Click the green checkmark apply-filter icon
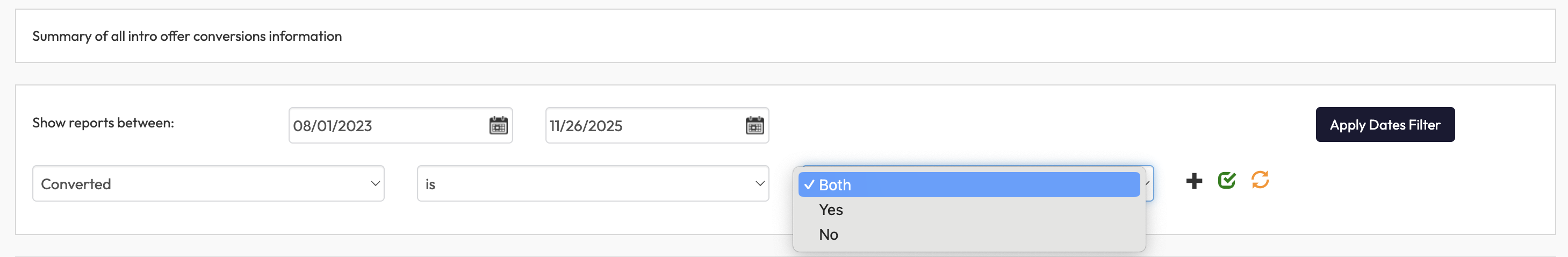Screen dimensions: 1568x257 (1227, 180)
